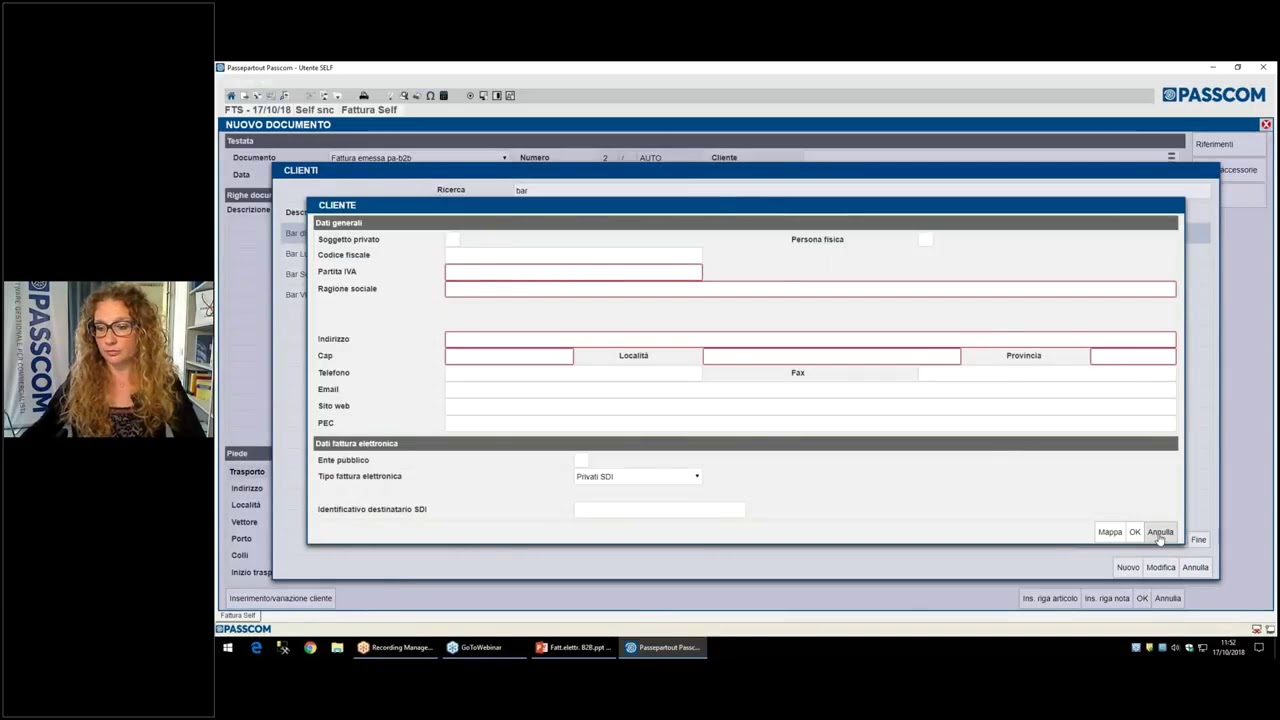
Task: Click the Fattura Self tab at the bottom
Action: (238, 616)
